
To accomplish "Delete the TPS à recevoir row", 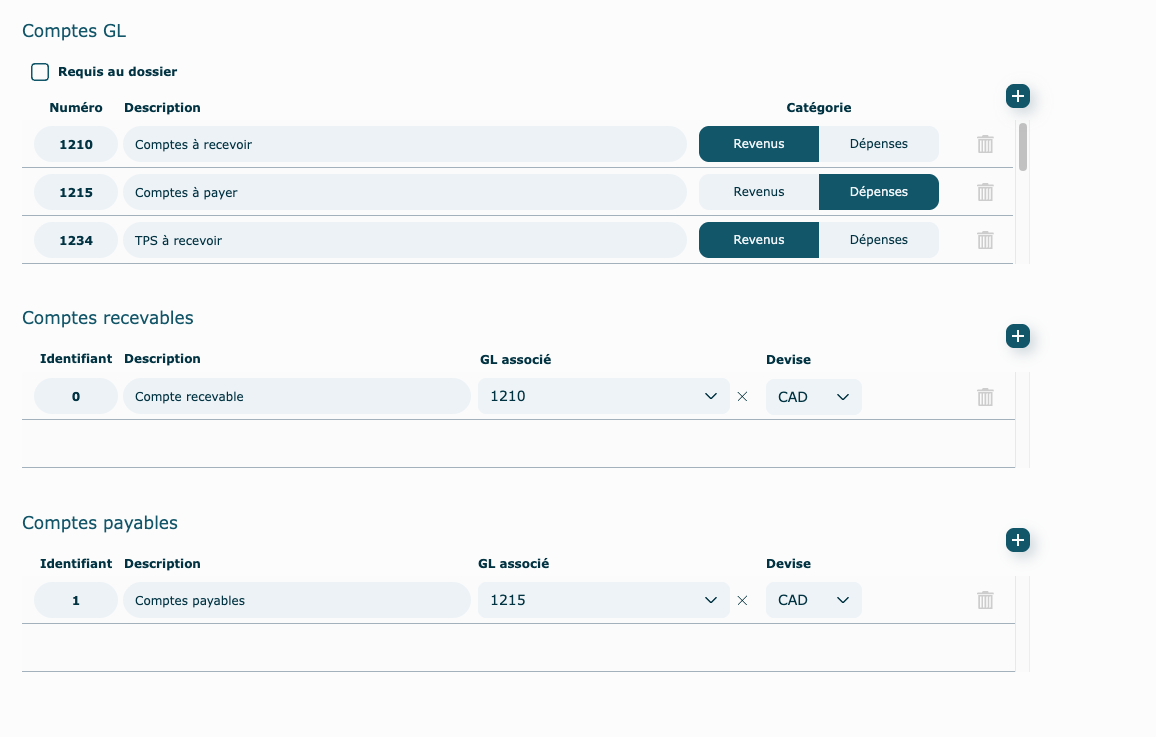I will pyautogui.click(x=985, y=240).
